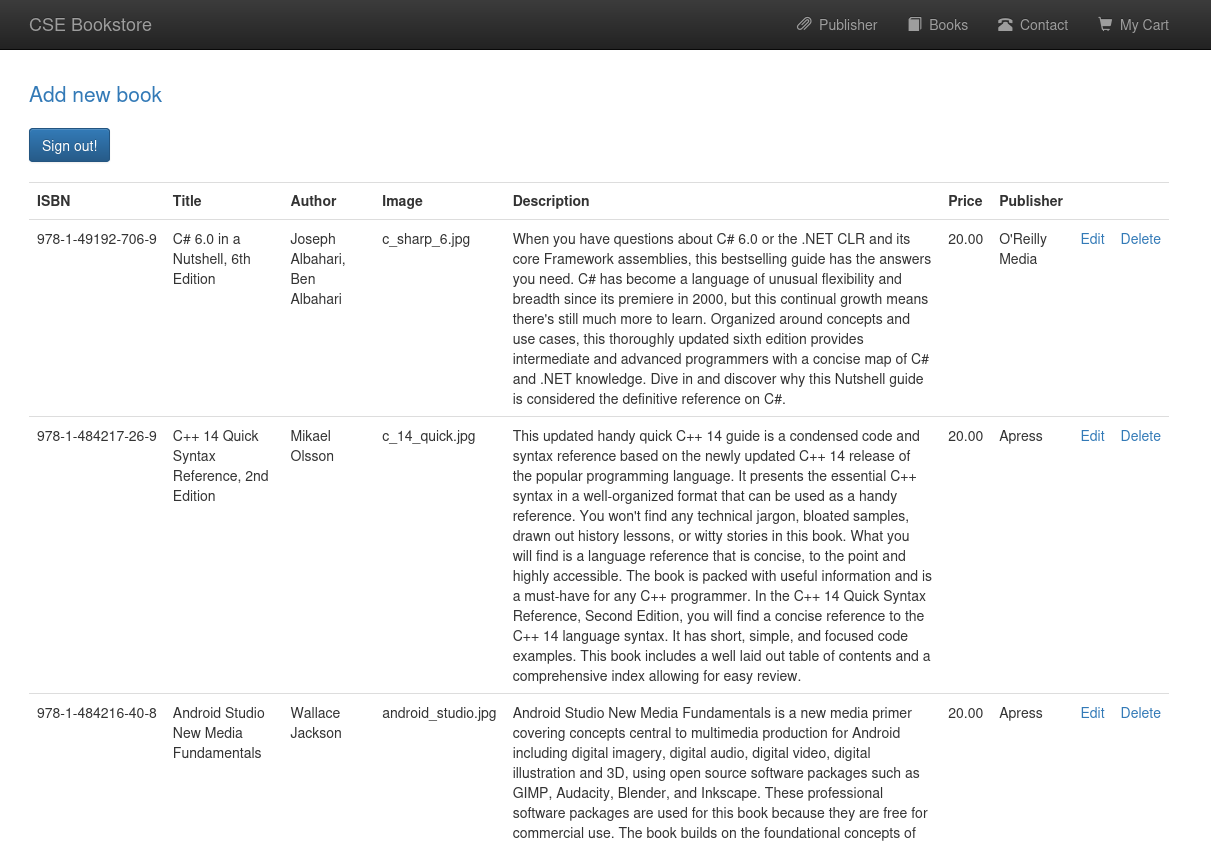View My Cart
Image resolution: width=1211 pixels, height=845 pixels.
click(x=1134, y=25)
